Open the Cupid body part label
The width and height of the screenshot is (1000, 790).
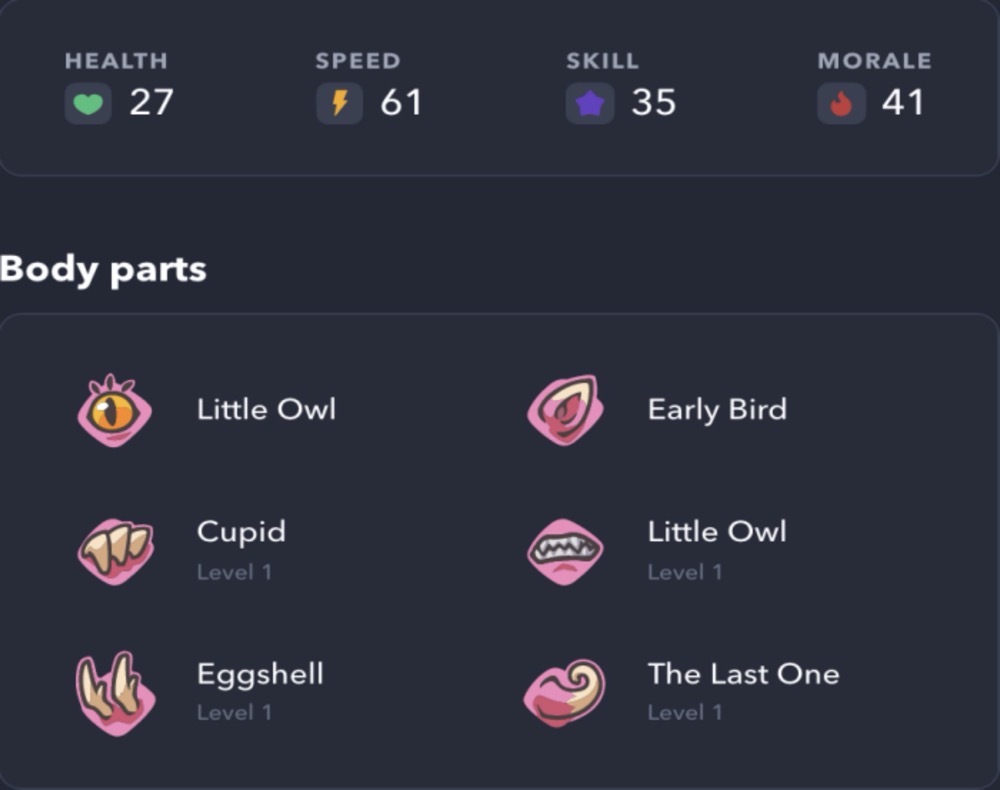[241, 532]
